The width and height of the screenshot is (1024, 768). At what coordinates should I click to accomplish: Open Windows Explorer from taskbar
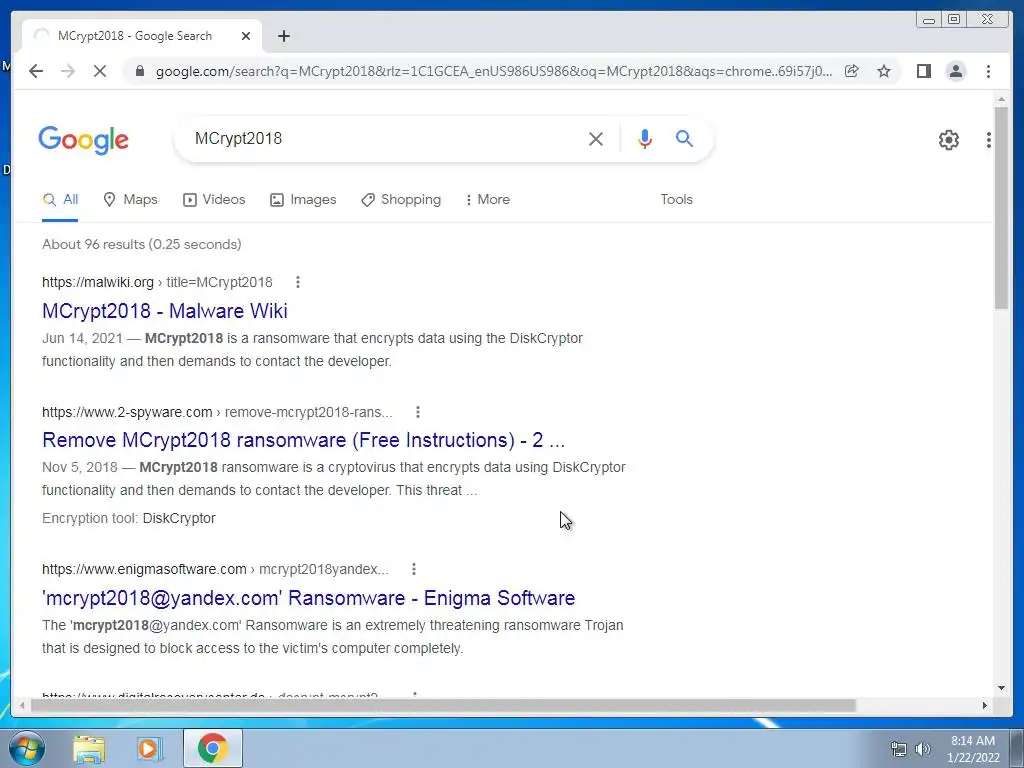pos(89,749)
